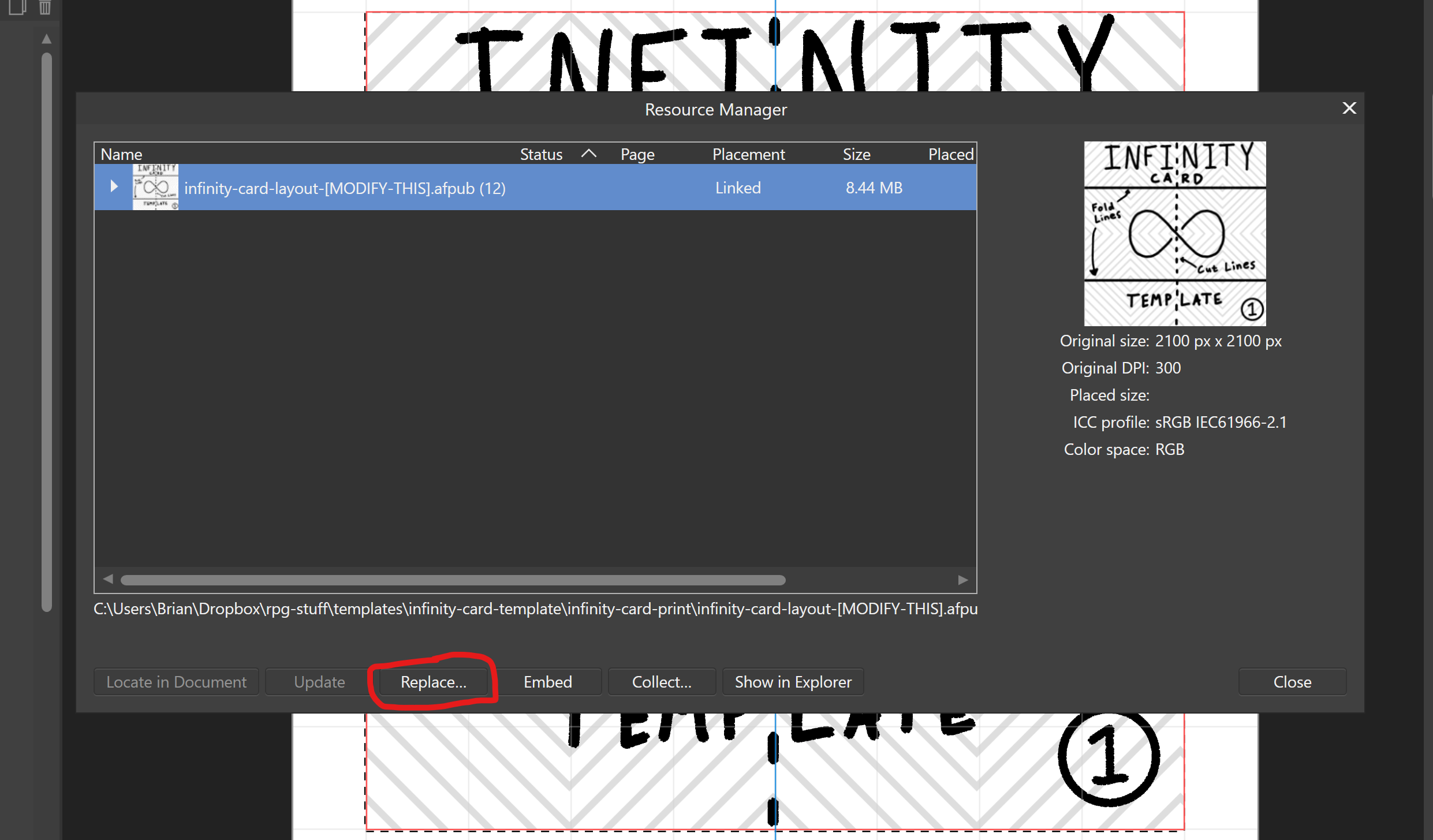The width and height of the screenshot is (1433, 840).
Task: Sort by the Placement column header
Action: [x=748, y=154]
